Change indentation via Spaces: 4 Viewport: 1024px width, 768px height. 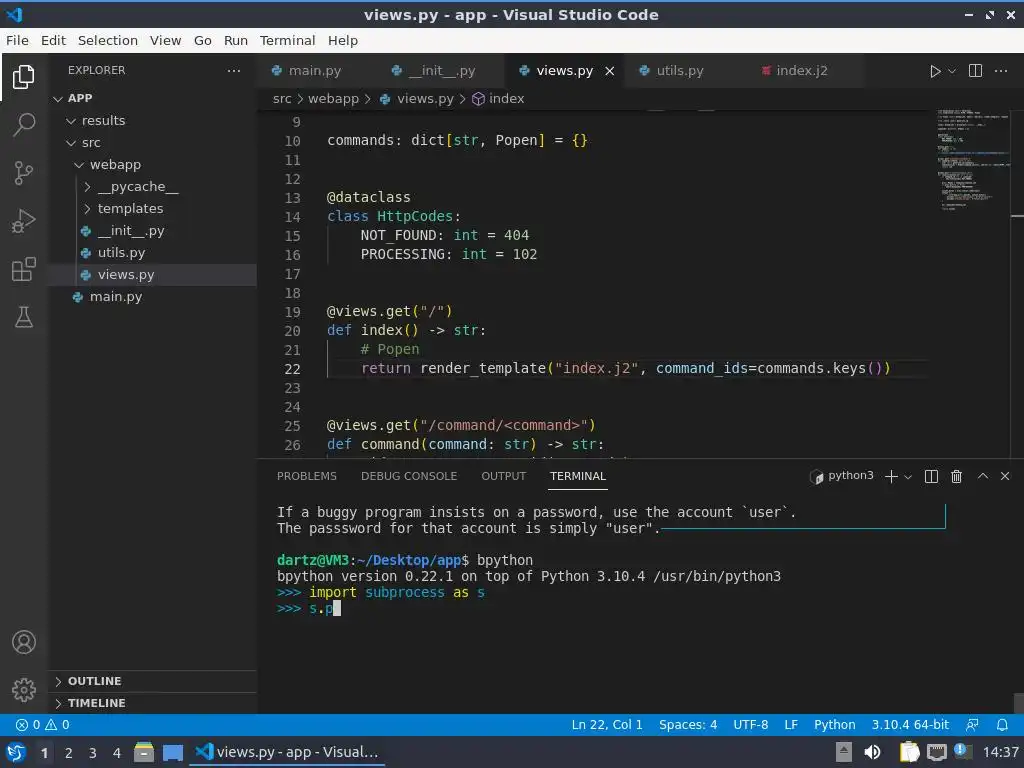[688, 725]
